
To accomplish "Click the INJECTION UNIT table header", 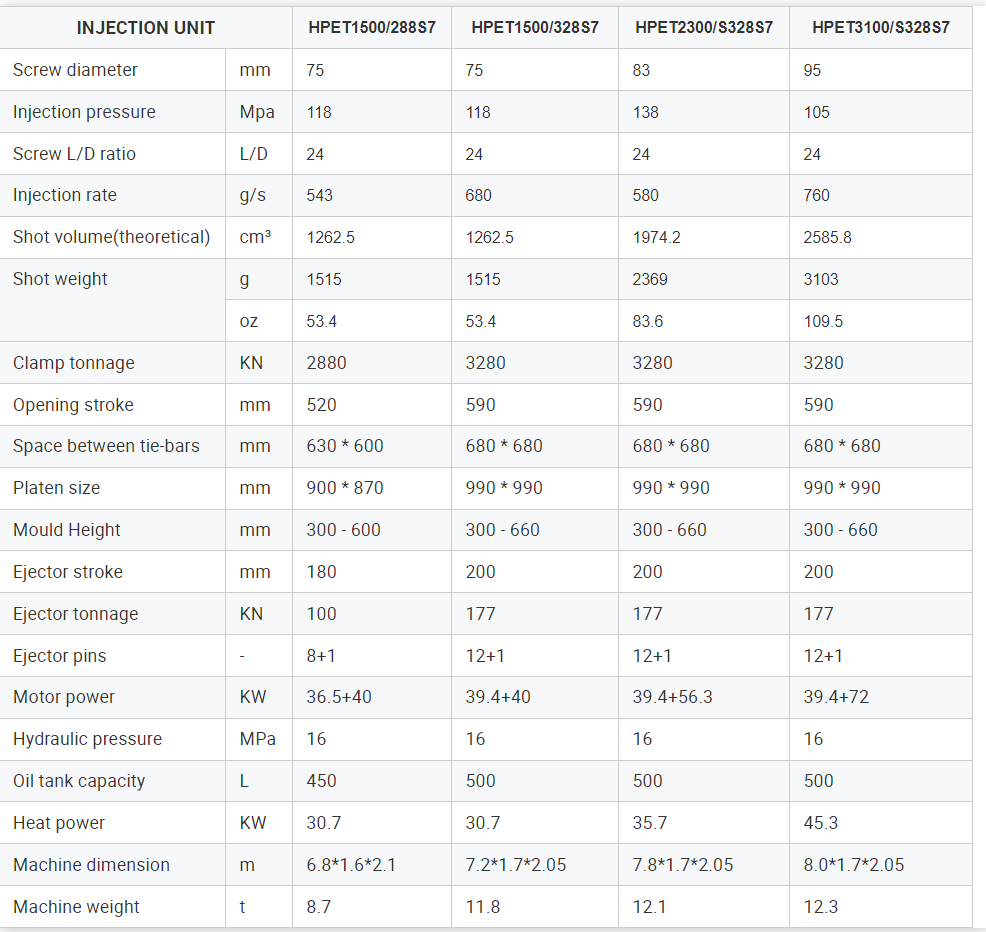I will [145, 28].
